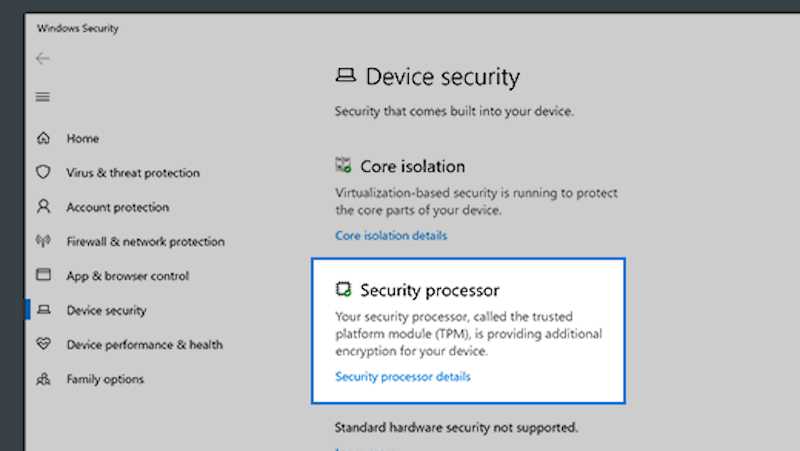Click the laptop icon beside the page title
The width and height of the screenshot is (800, 451).
pos(345,76)
